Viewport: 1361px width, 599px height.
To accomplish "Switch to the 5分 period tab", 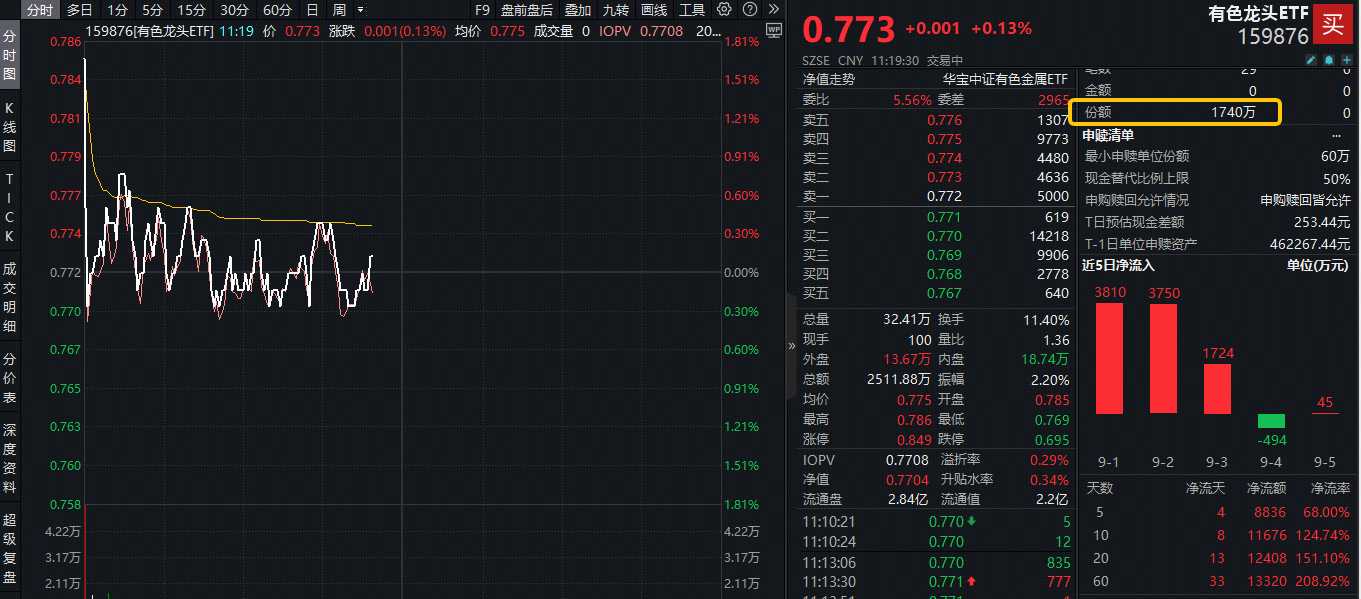I will point(152,10).
